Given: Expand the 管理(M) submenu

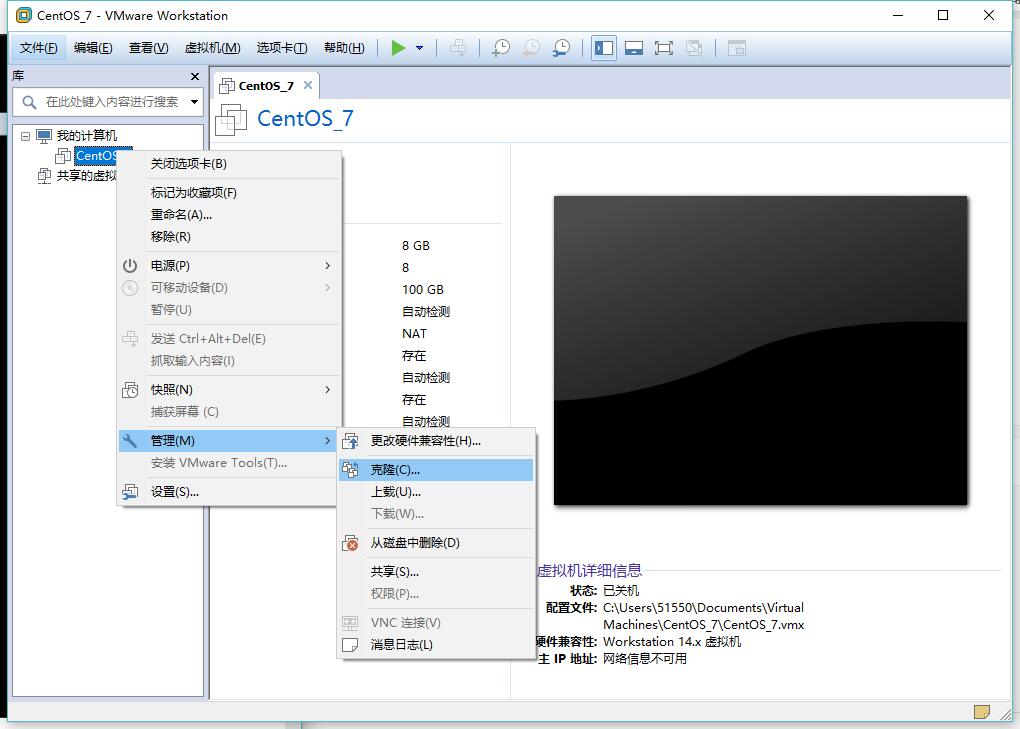Looking at the screenshot, I should pyautogui.click(x=229, y=440).
